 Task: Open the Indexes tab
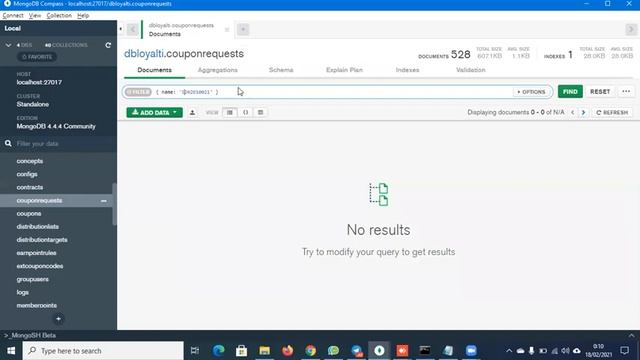407,70
